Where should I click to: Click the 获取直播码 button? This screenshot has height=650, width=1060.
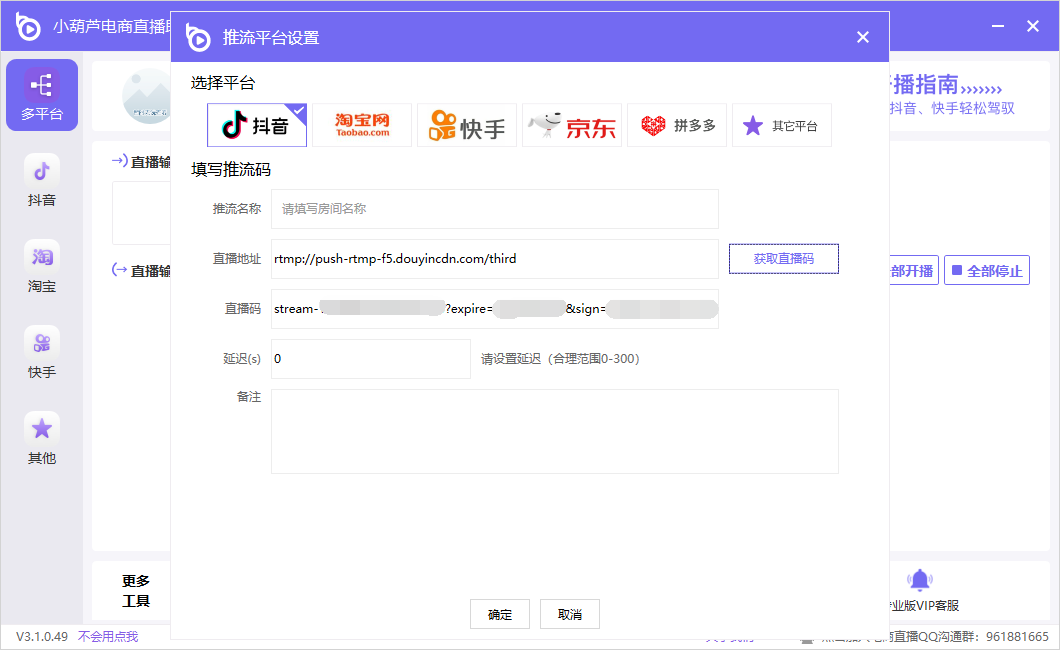tap(783, 259)
